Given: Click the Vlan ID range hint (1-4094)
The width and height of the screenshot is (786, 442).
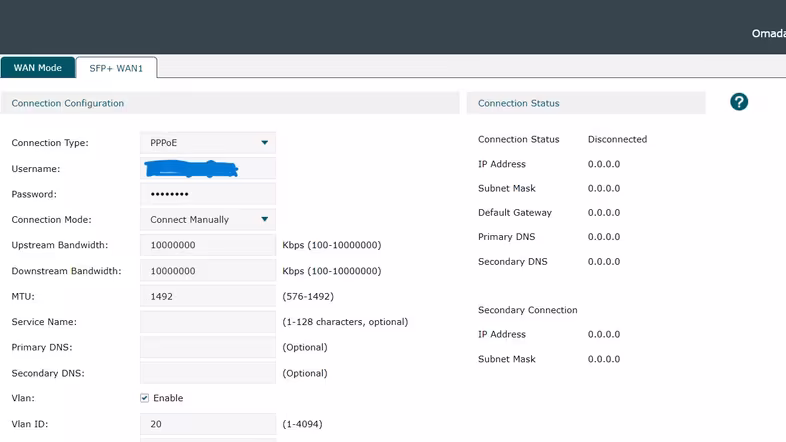Looking at the screenshot, I should 302,424.
